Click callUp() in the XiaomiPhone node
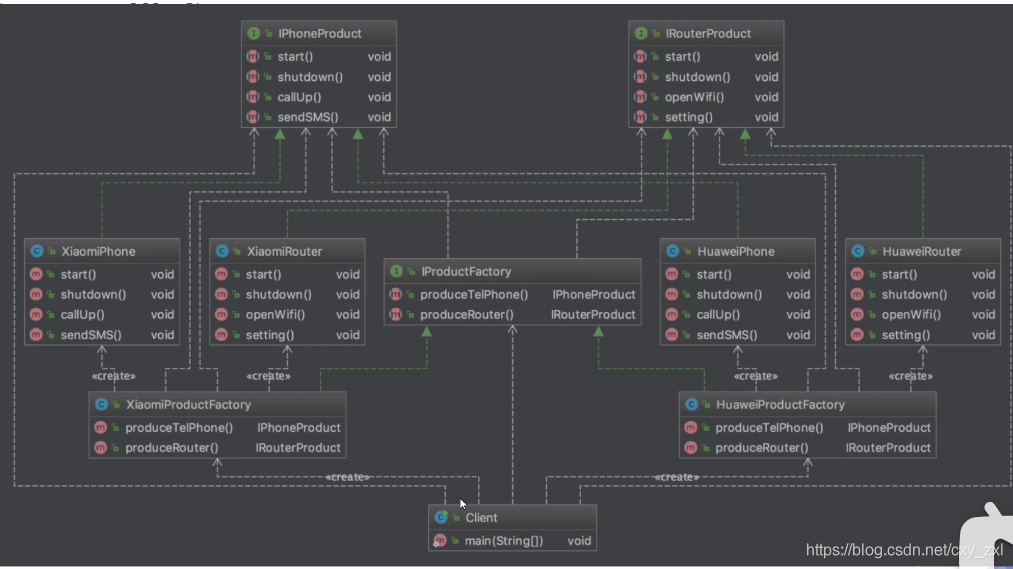This screenshot has width=1013, height=569. [82, 315]
